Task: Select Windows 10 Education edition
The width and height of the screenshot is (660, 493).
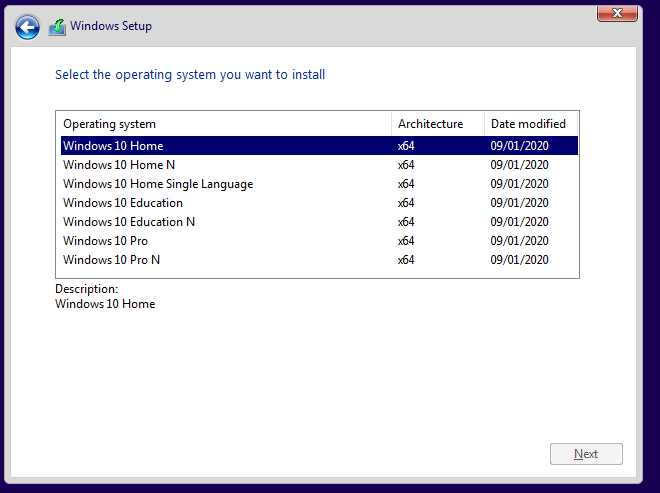Action: 319,203
